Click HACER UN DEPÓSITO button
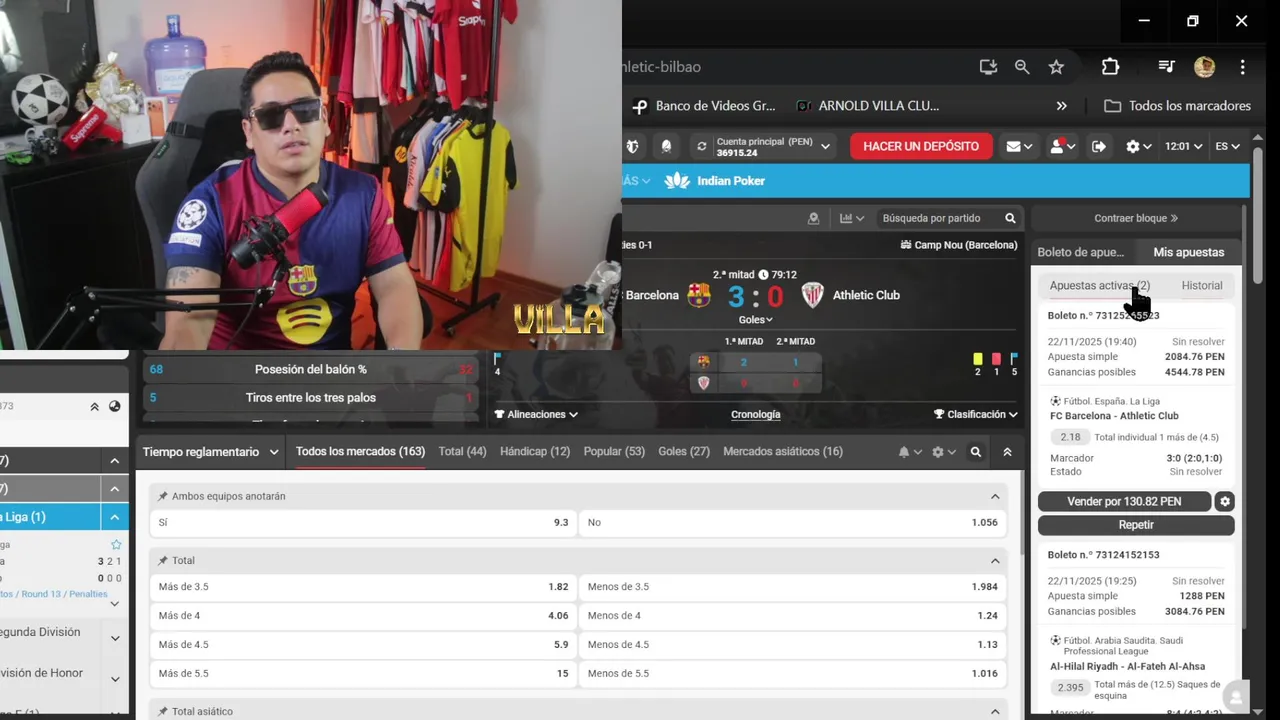Viewport: 1280px width, 720px height. (x=921, y=146)
